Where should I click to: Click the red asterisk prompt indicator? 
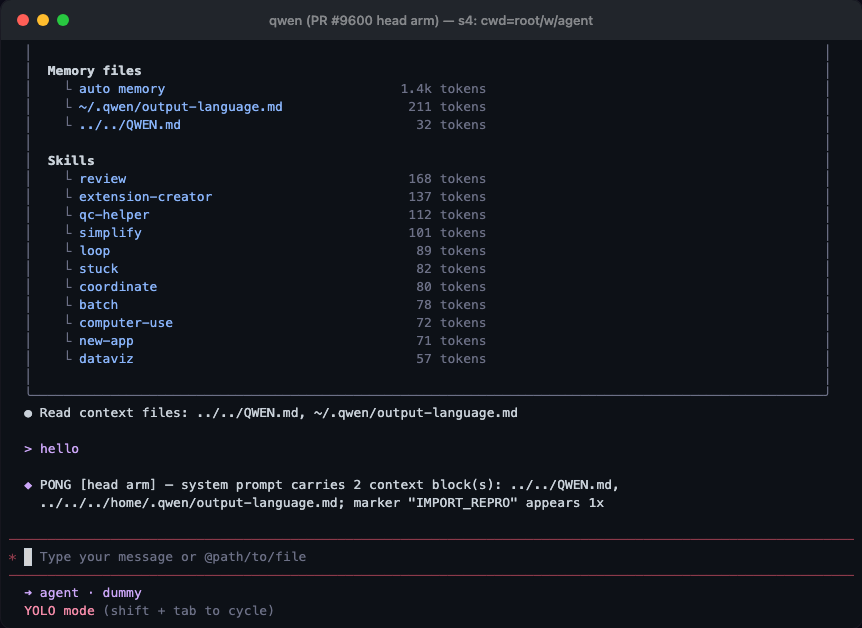click(x=13, y=558)
